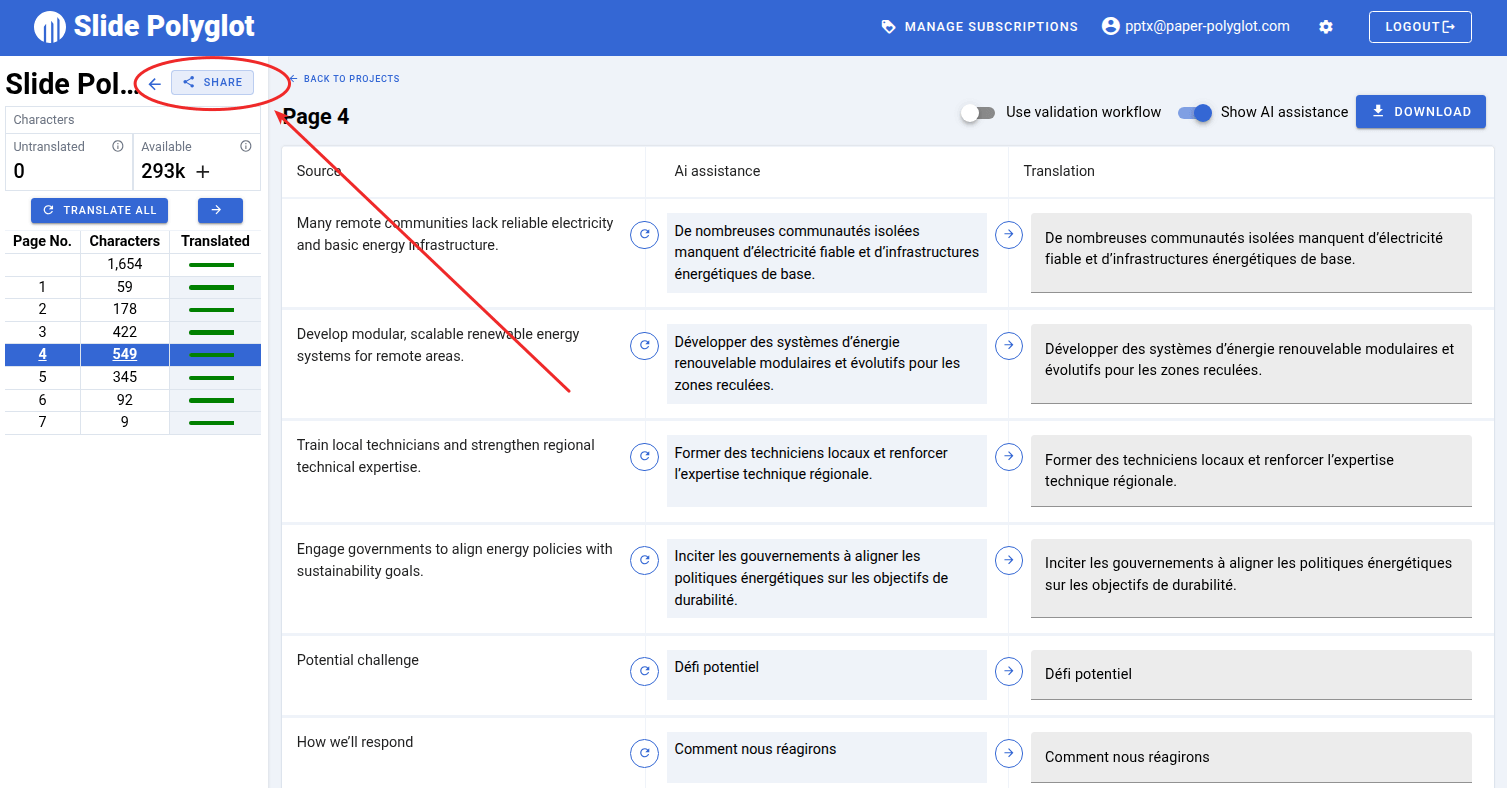Apply AI suggestion for 'Develop modular' row
1507x788 pixels.
(x=1009, y=345)
